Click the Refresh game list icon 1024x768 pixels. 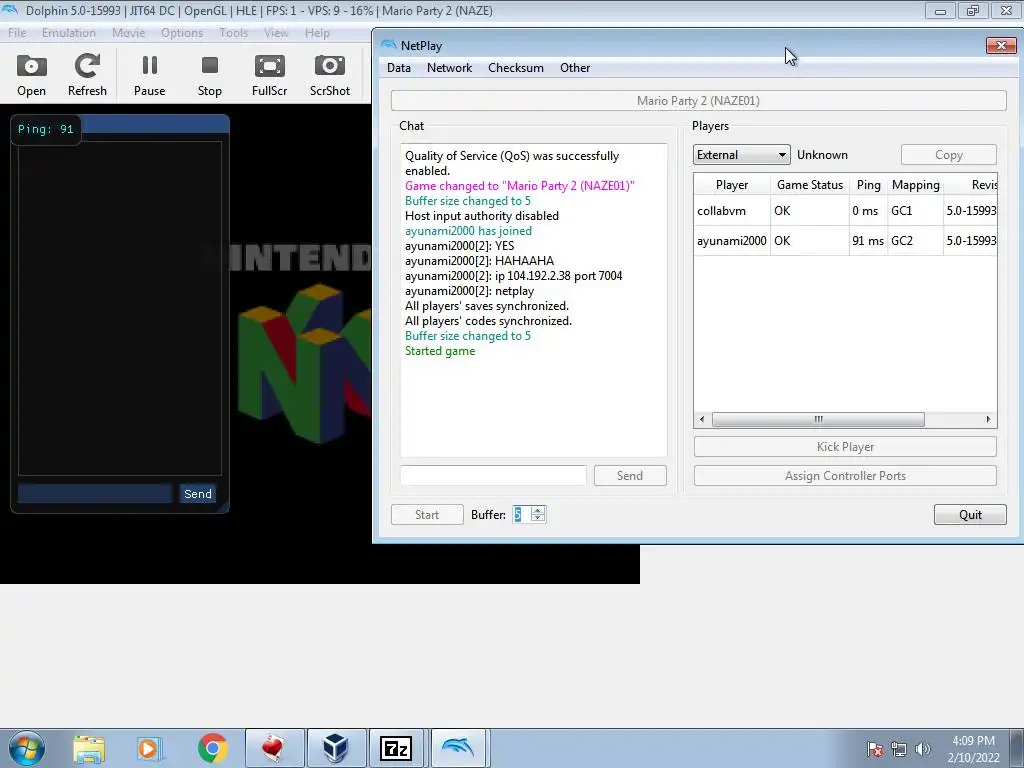[x=87, y=75]
